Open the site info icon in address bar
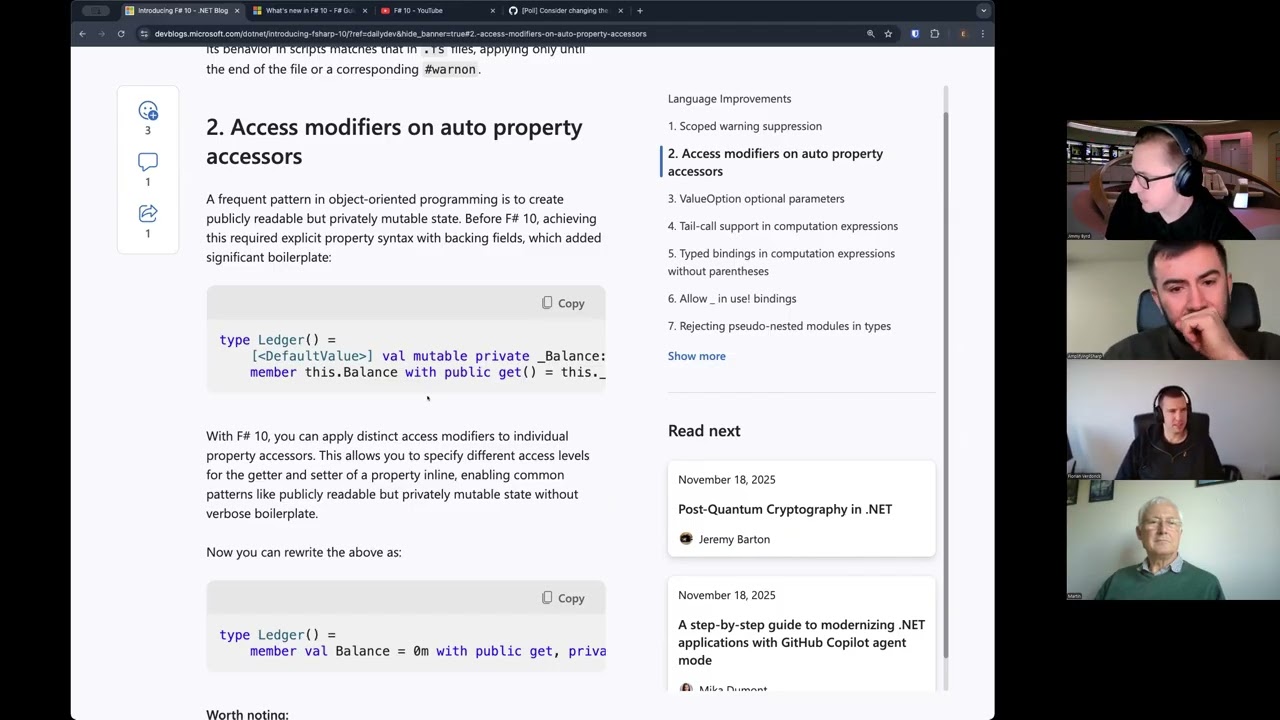This screenshot has width=1280, height=720. point(144,34)
